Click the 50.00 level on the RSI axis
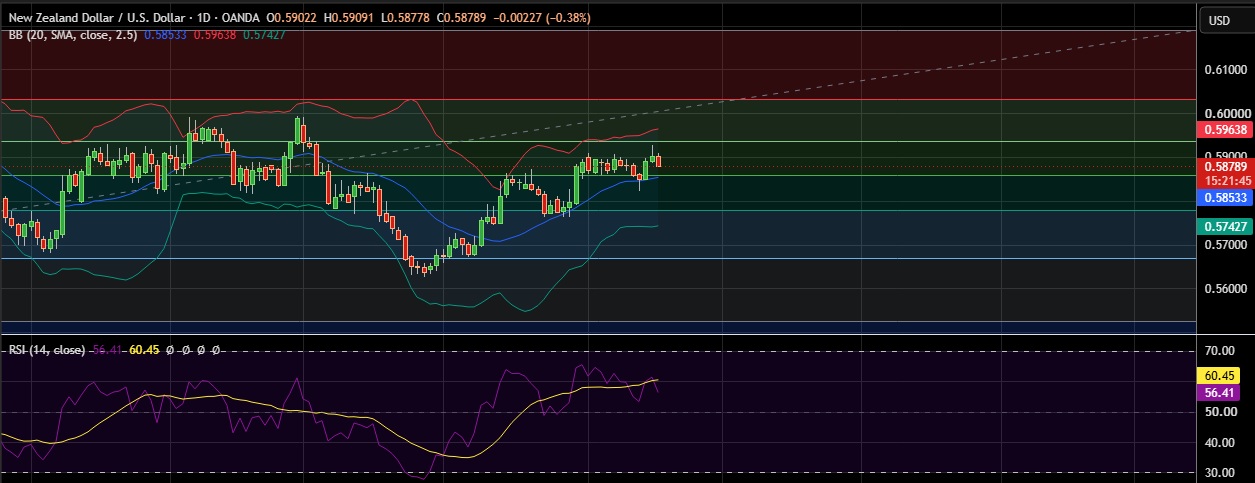 pos(1219,411)
